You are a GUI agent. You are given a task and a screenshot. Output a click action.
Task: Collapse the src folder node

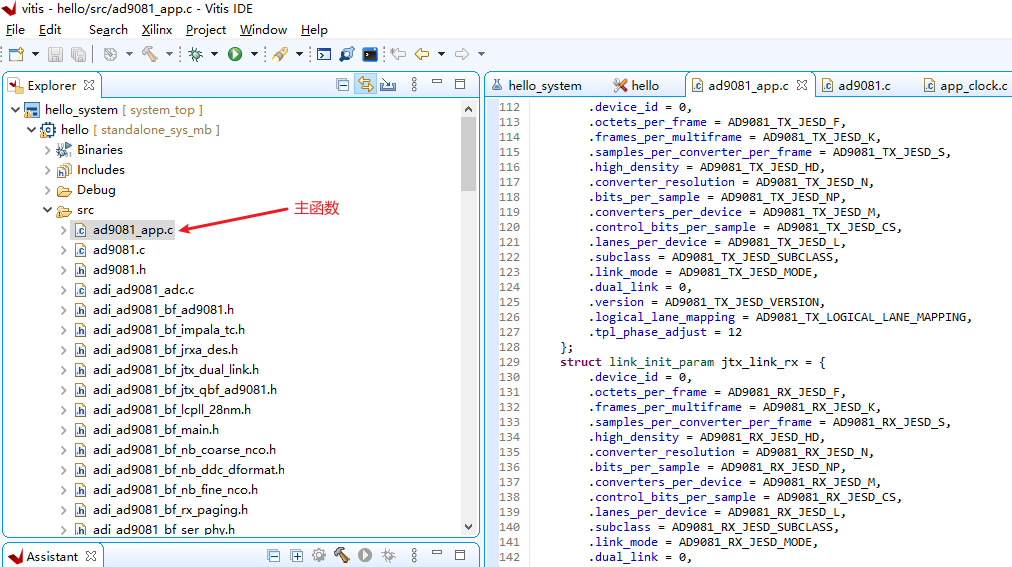pyautogui.click(x=47, y=210)
